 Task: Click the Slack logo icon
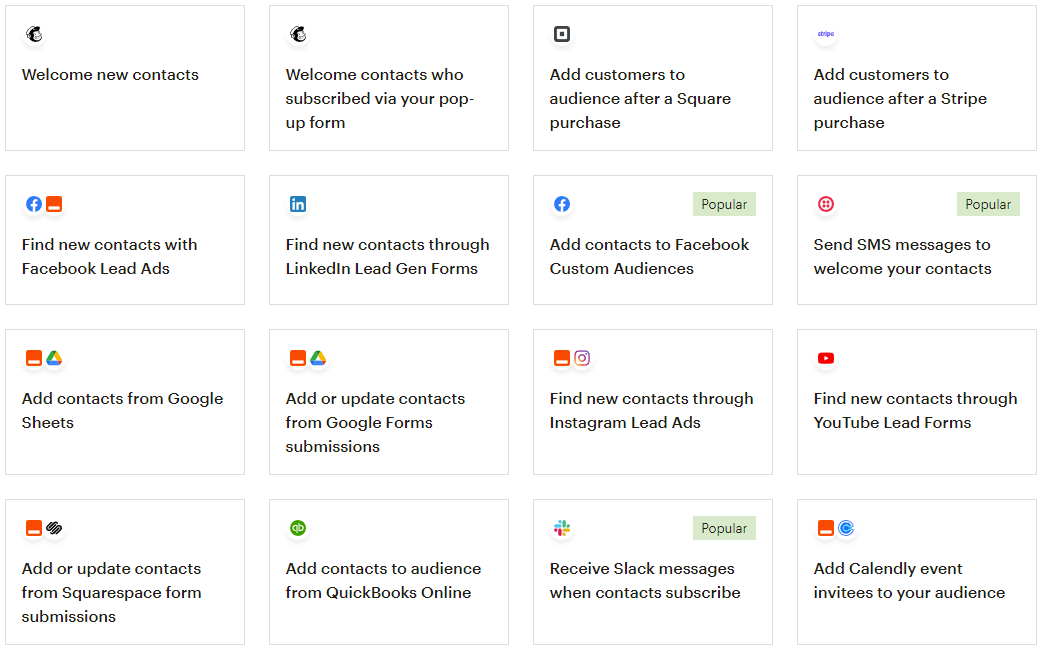click(x=562, y=528)
